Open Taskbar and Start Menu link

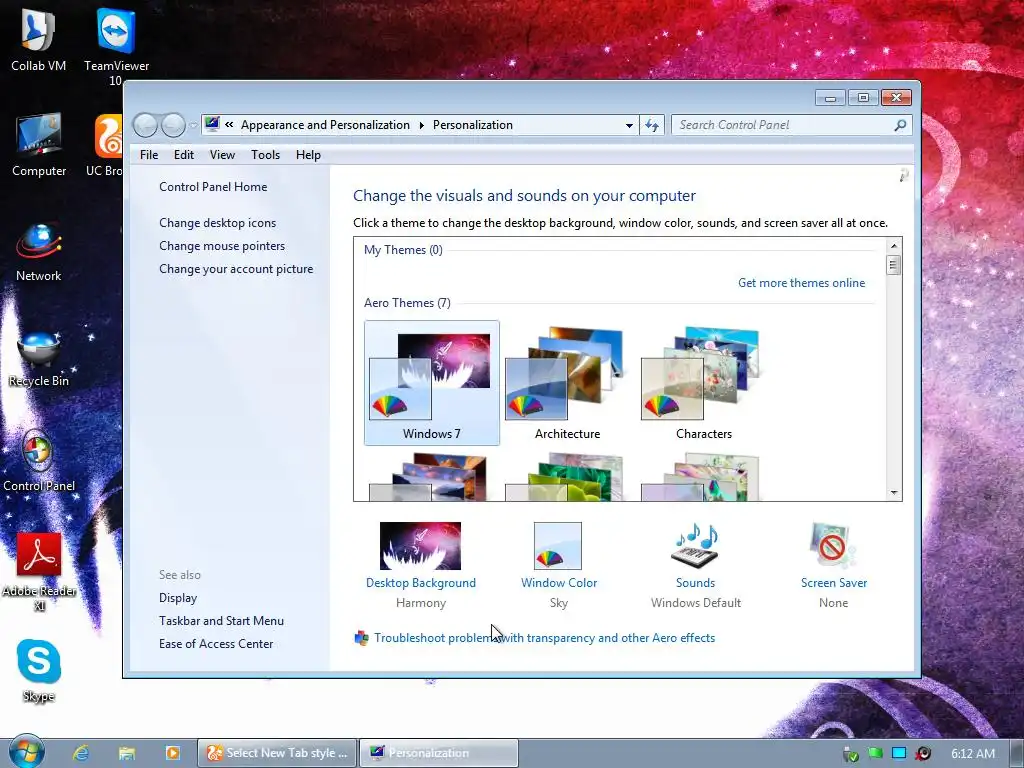pyautogui.click(x=221, y=620)
